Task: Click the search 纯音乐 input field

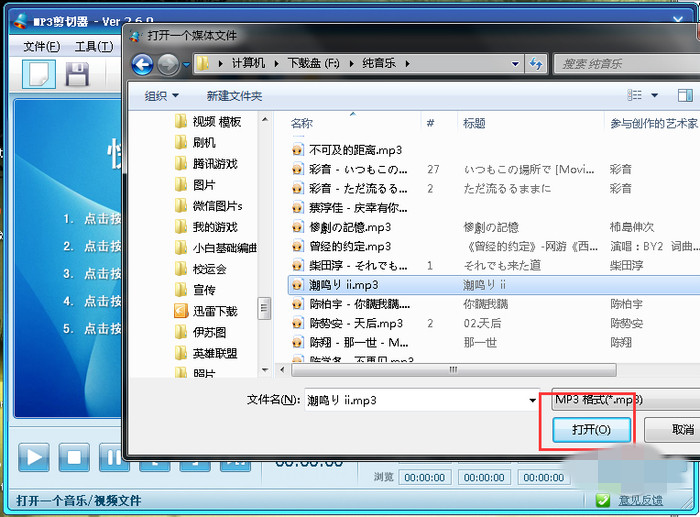Action: click(x=627, y=64)
